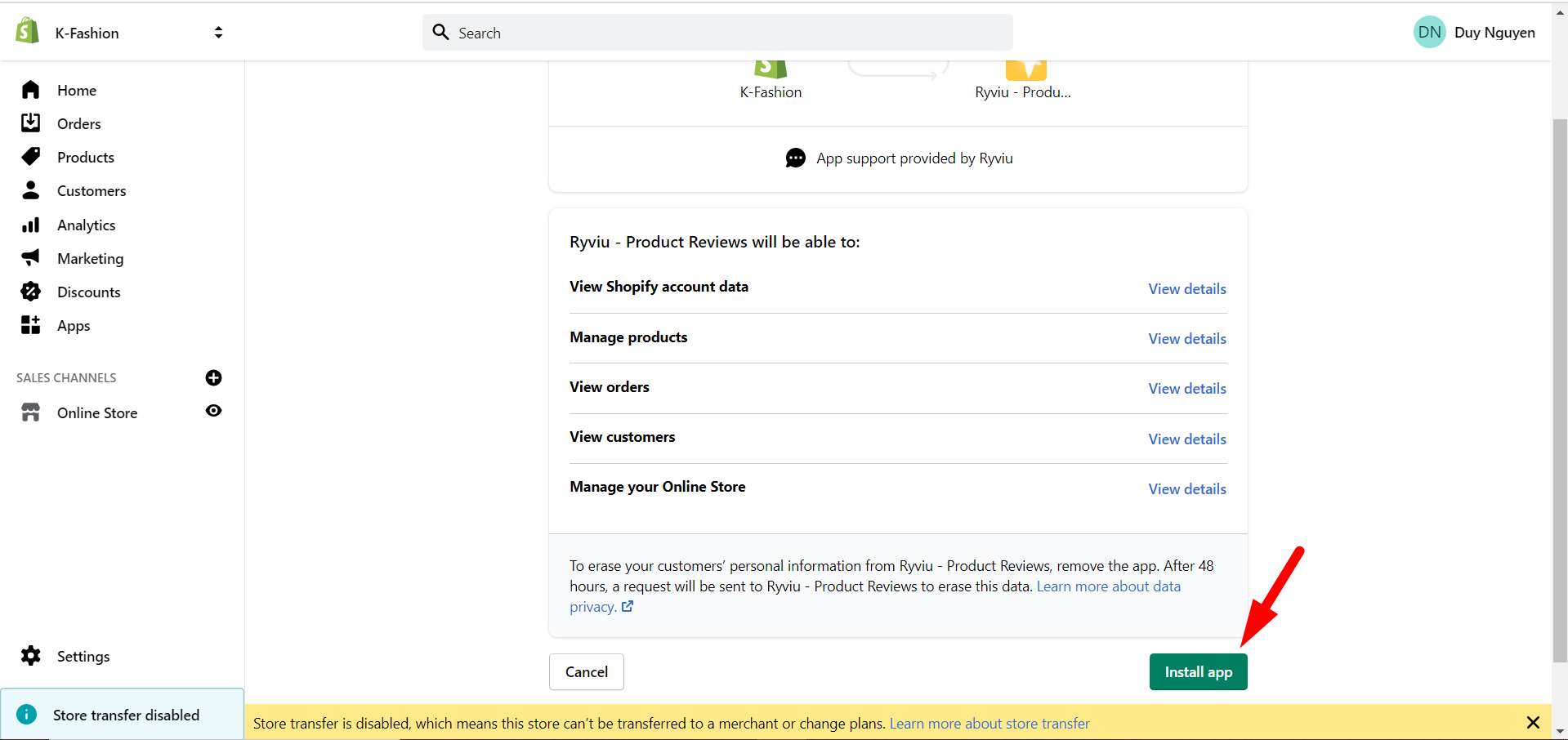Go to Orders in sidebar
This screenshot has width=1568, height=740.
pyautogui.click(x=79, y=124)
